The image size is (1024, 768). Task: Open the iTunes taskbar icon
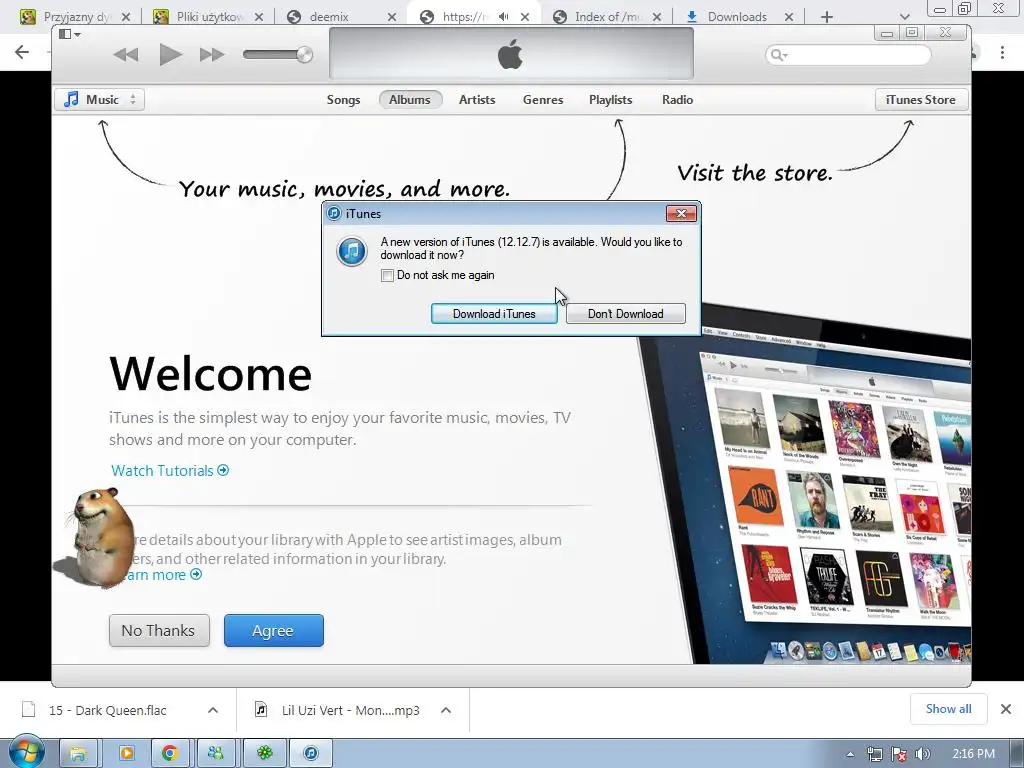311,754
